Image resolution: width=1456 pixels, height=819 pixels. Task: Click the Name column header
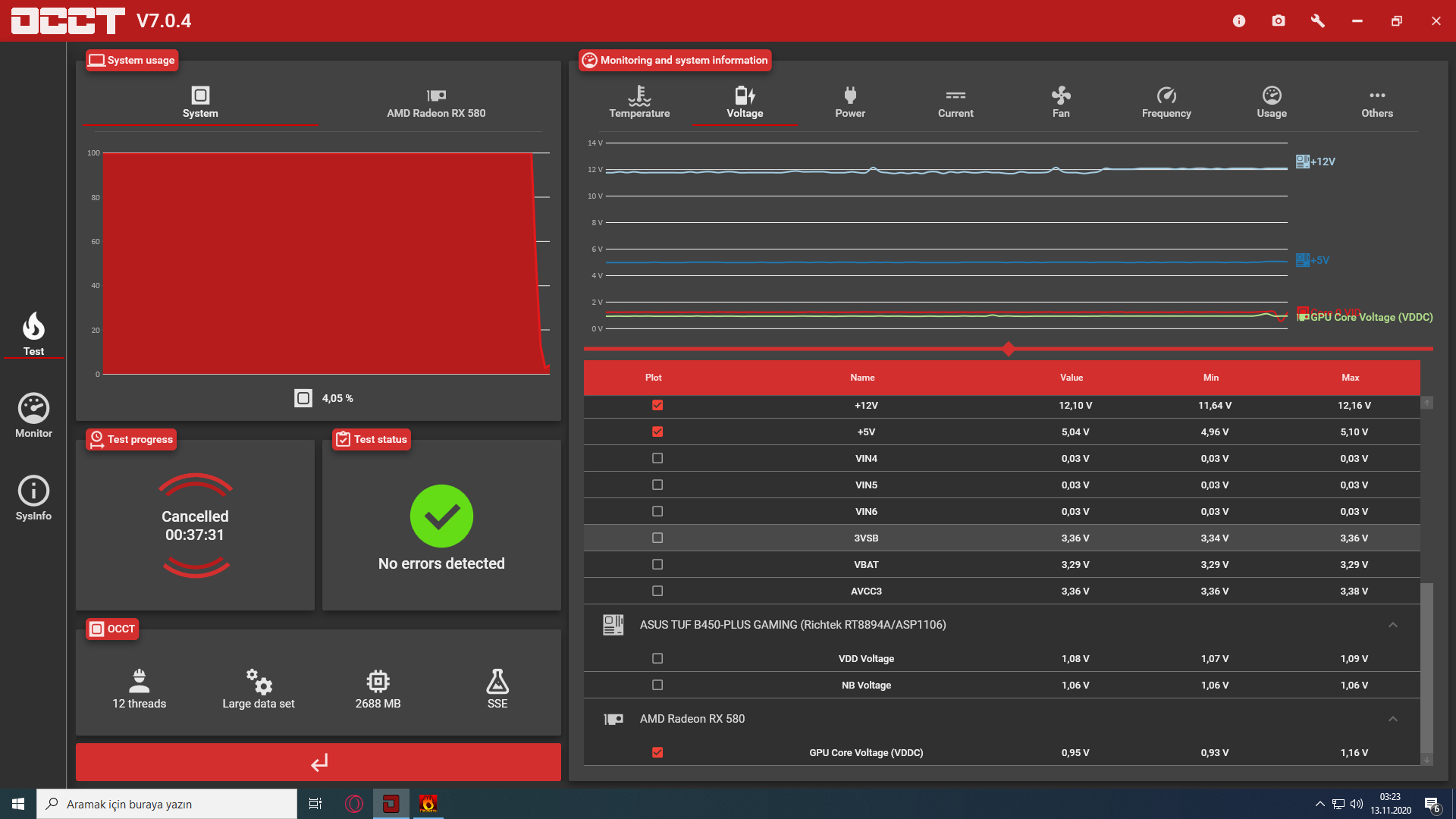[862, 378]
